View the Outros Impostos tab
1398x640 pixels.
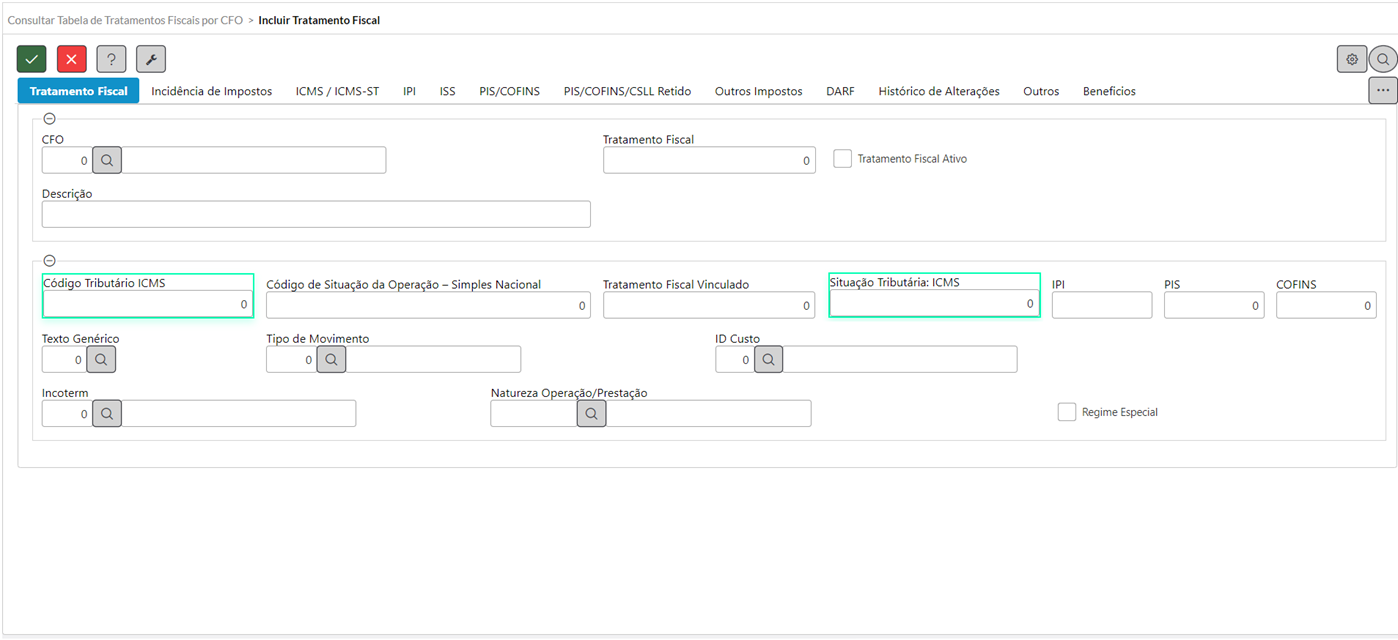coord(758,91)
